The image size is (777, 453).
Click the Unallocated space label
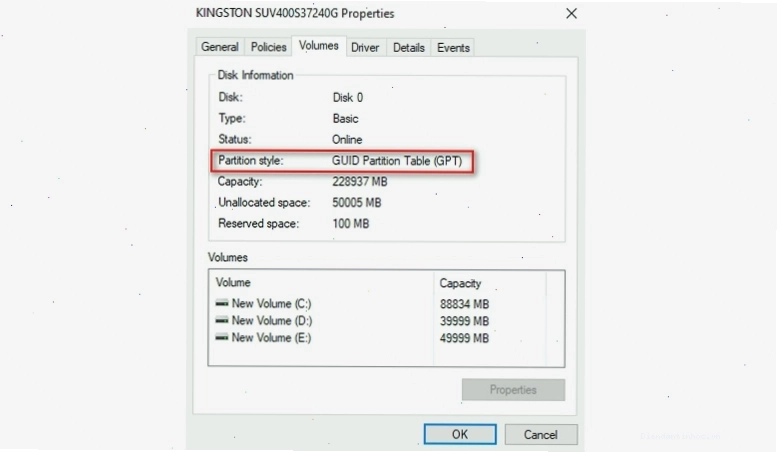coord(264,203)
